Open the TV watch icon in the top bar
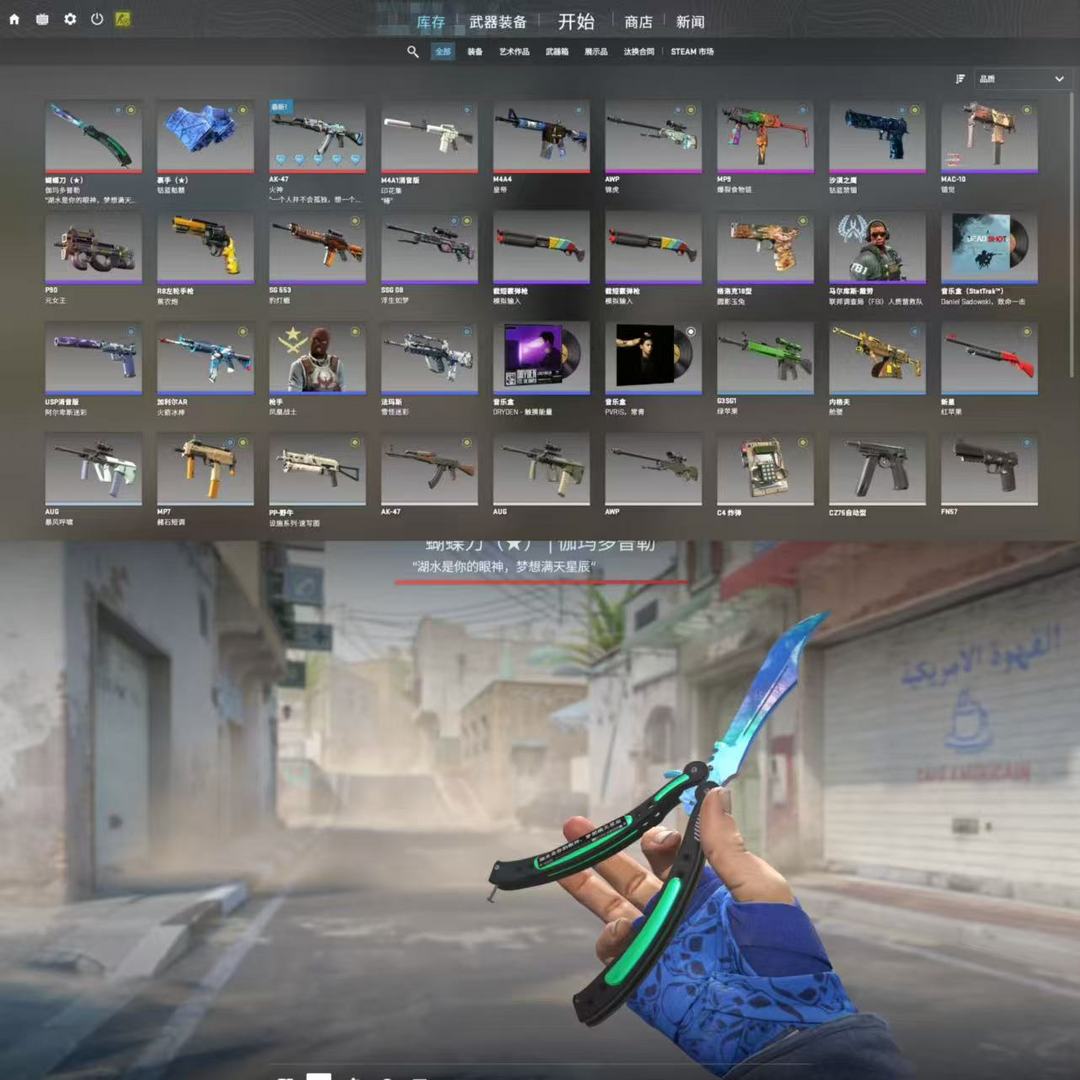Image resolution: width=1080 pixels, height=1080 pixels. [x=42, y=19]
